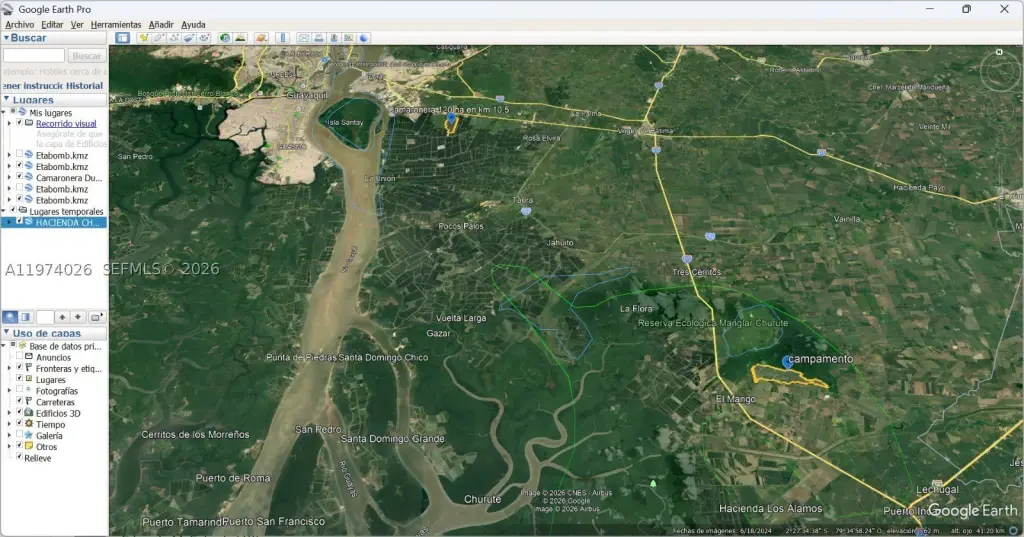This screenshot has height=537, width=1024.
Task: Expand the Recorrido visual folder
Action: click(9, 123)
